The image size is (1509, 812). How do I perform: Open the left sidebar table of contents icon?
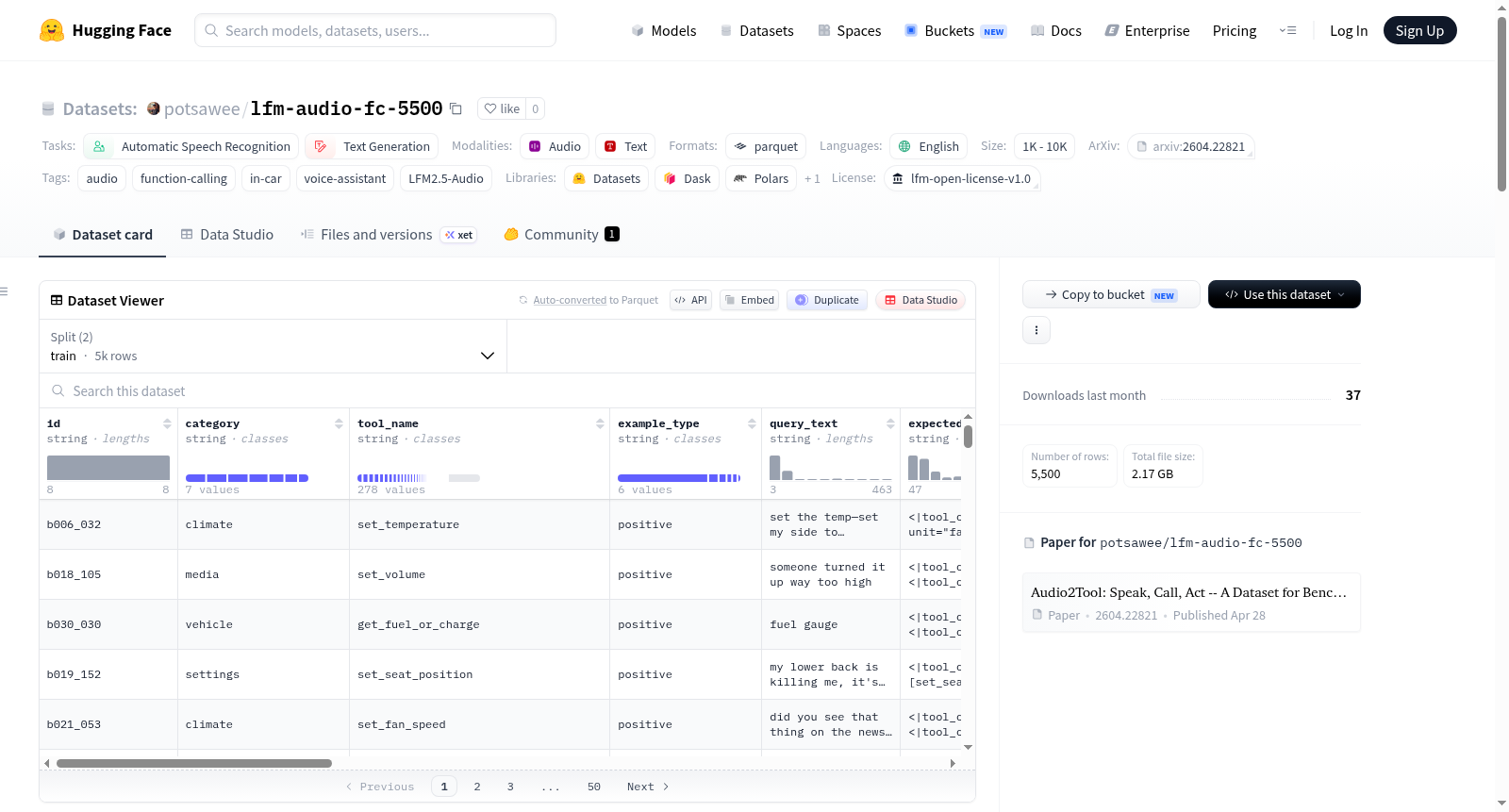5,291
